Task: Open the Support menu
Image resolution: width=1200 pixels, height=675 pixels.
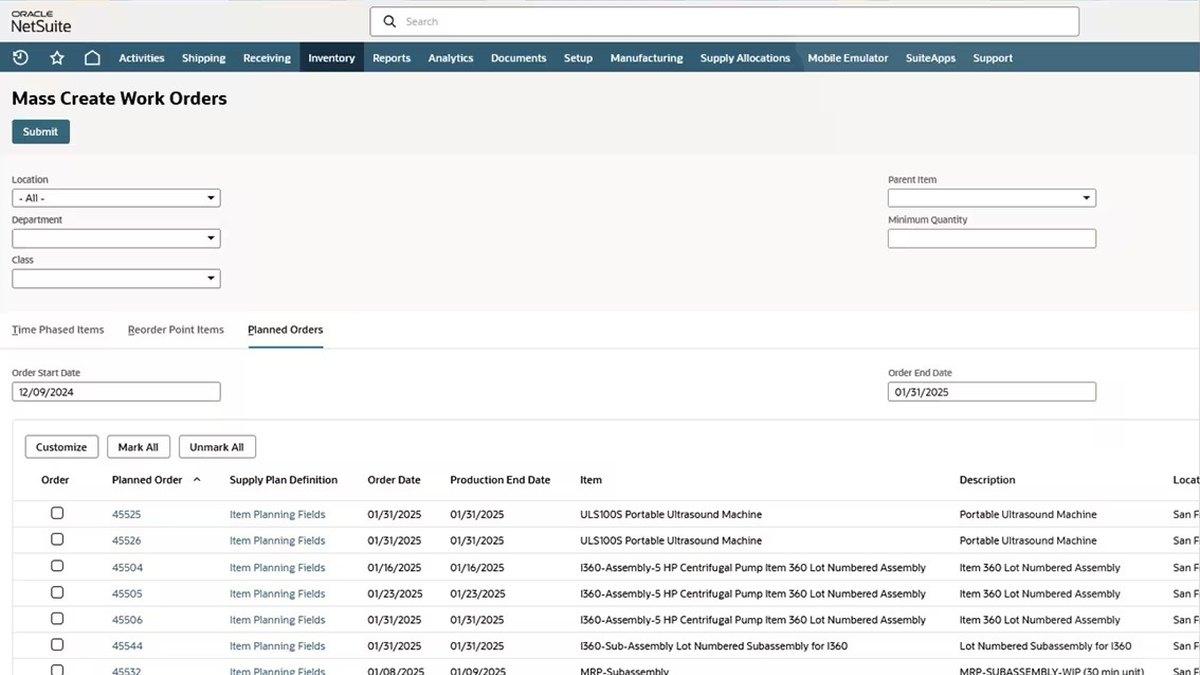Action: pos(993,58)
